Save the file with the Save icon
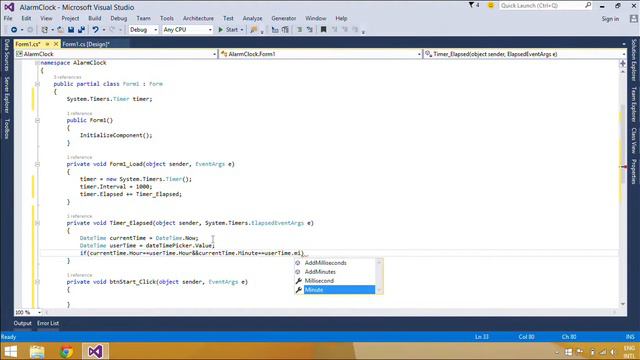The height and width of the screenshot is (360, 640). coord(71,30)
